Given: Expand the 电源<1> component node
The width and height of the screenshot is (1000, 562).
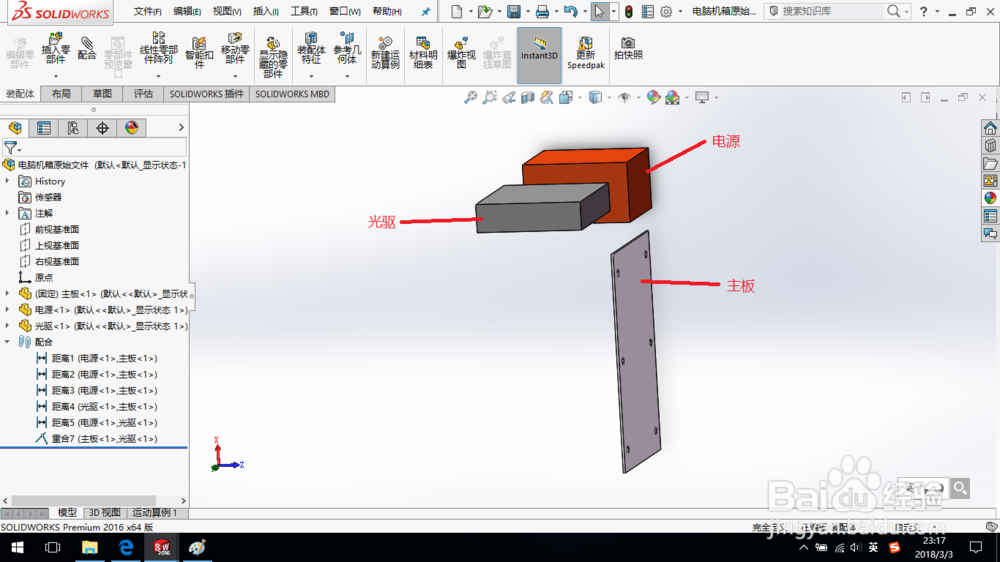Looking at the screenshot, I should click(8, 309).
